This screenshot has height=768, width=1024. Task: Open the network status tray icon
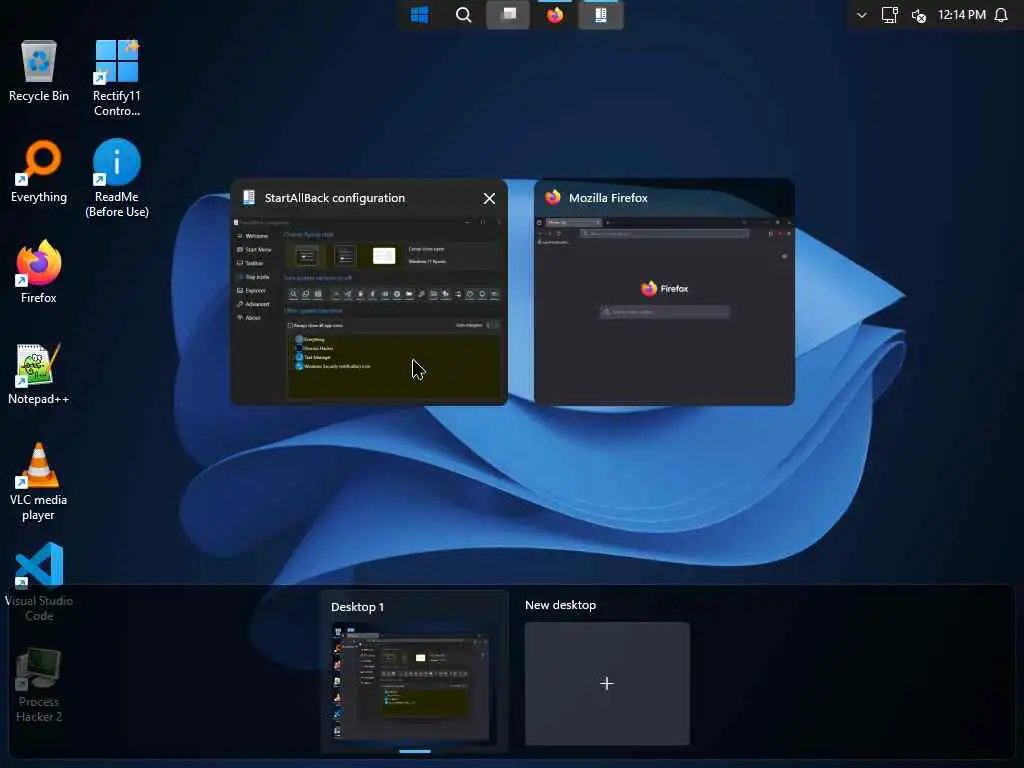click(889, 14)
